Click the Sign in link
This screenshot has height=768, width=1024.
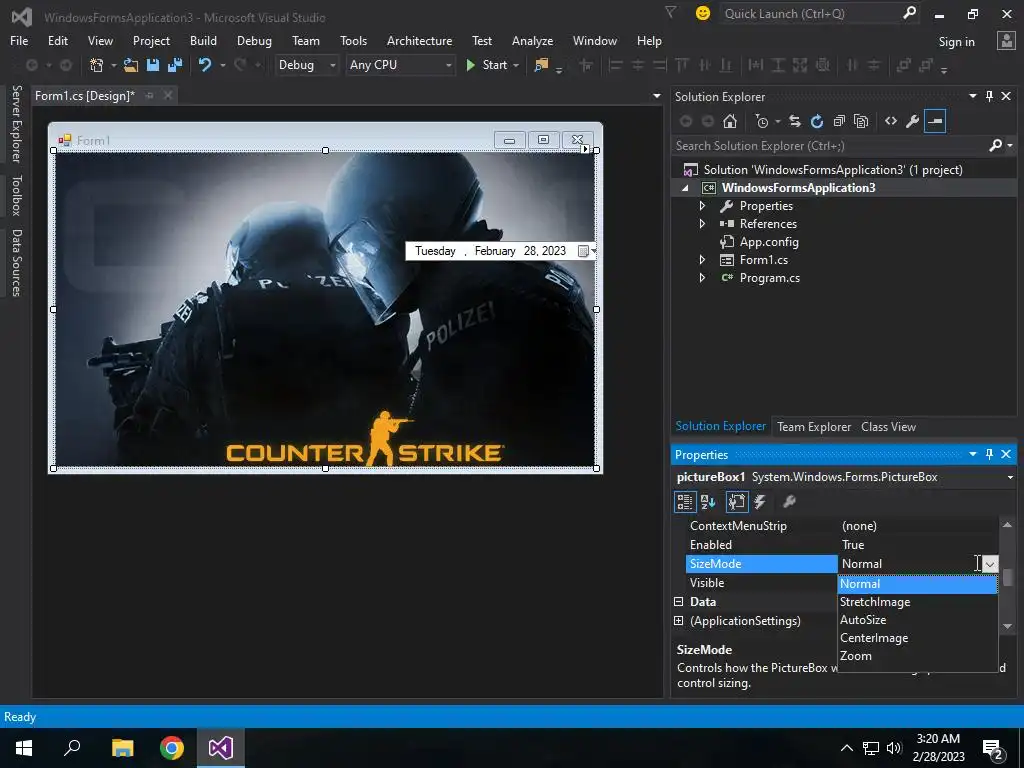(956, 42)
